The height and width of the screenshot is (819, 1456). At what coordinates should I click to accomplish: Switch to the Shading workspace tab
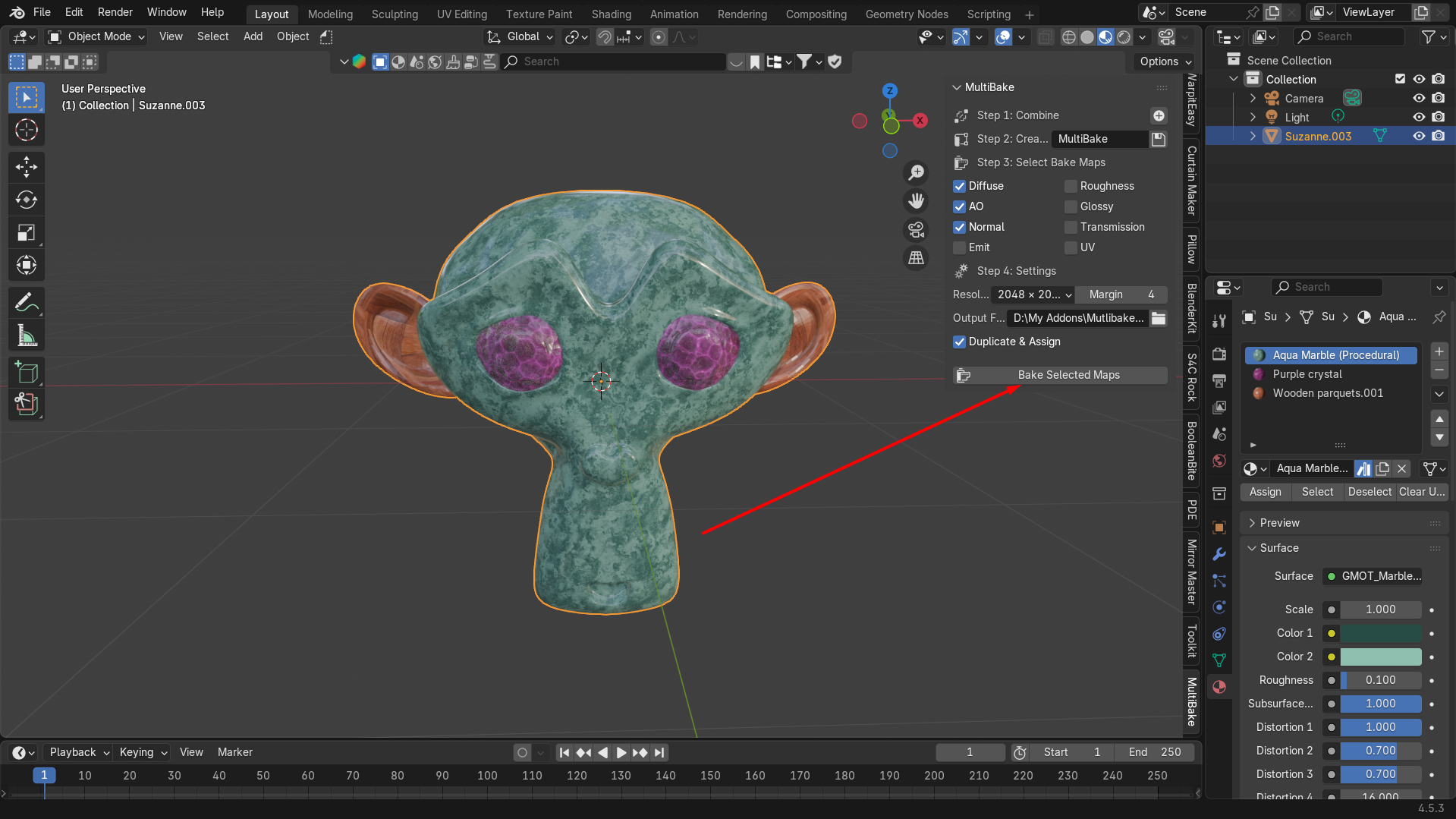tap(612, 14)
